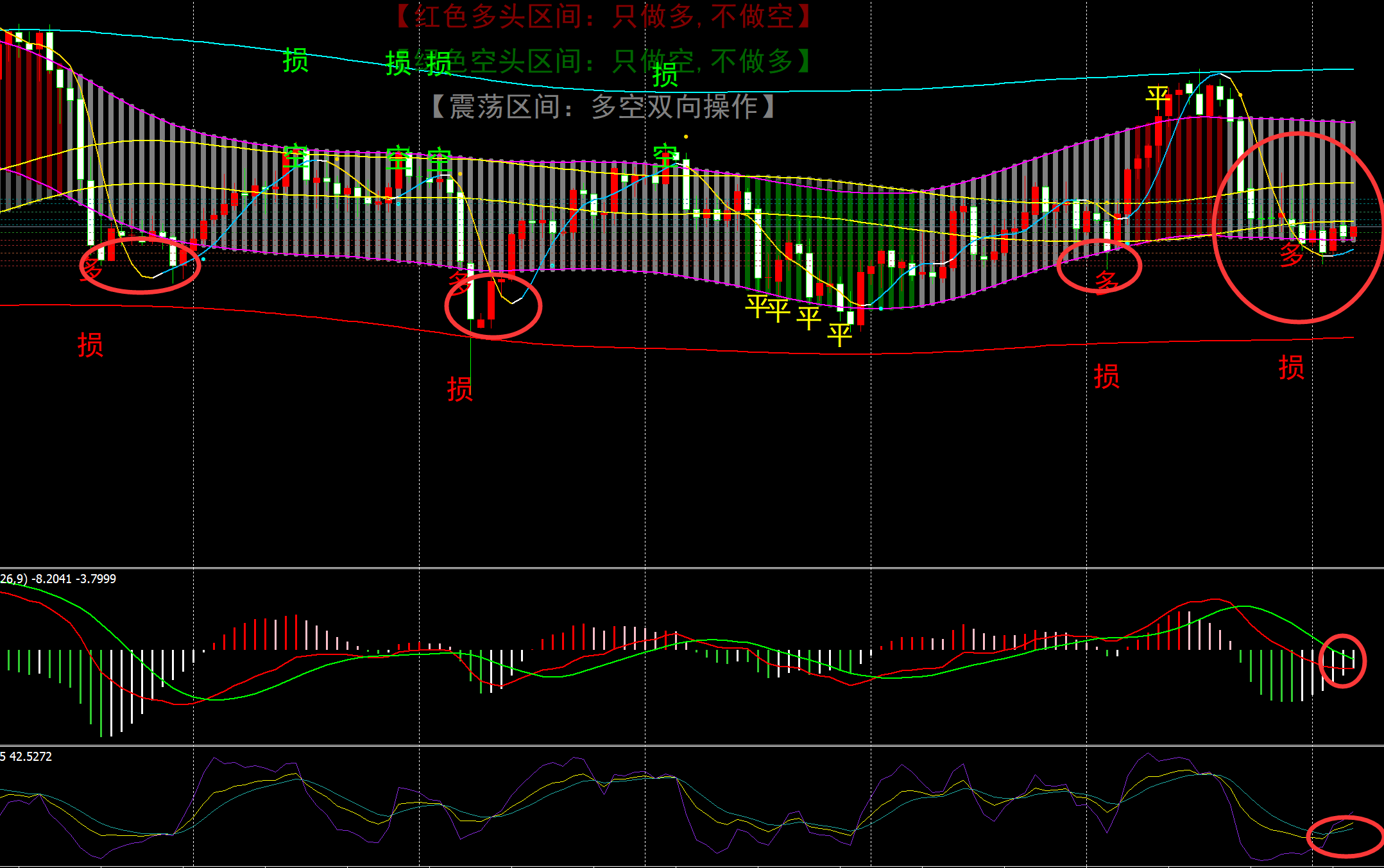1384x868 pixels.
Task: Click the yellow 平 marker near the chart's peak
Action: 1158,98
